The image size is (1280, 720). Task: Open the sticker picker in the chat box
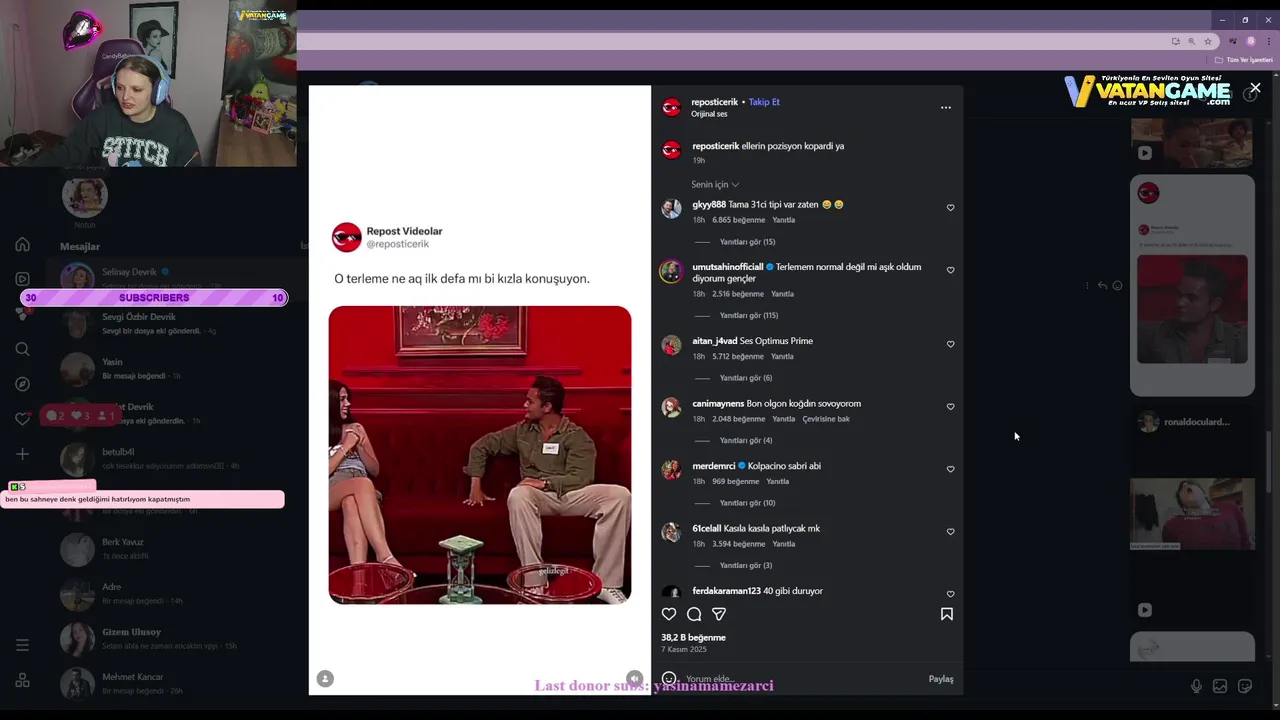point(1245,686)
